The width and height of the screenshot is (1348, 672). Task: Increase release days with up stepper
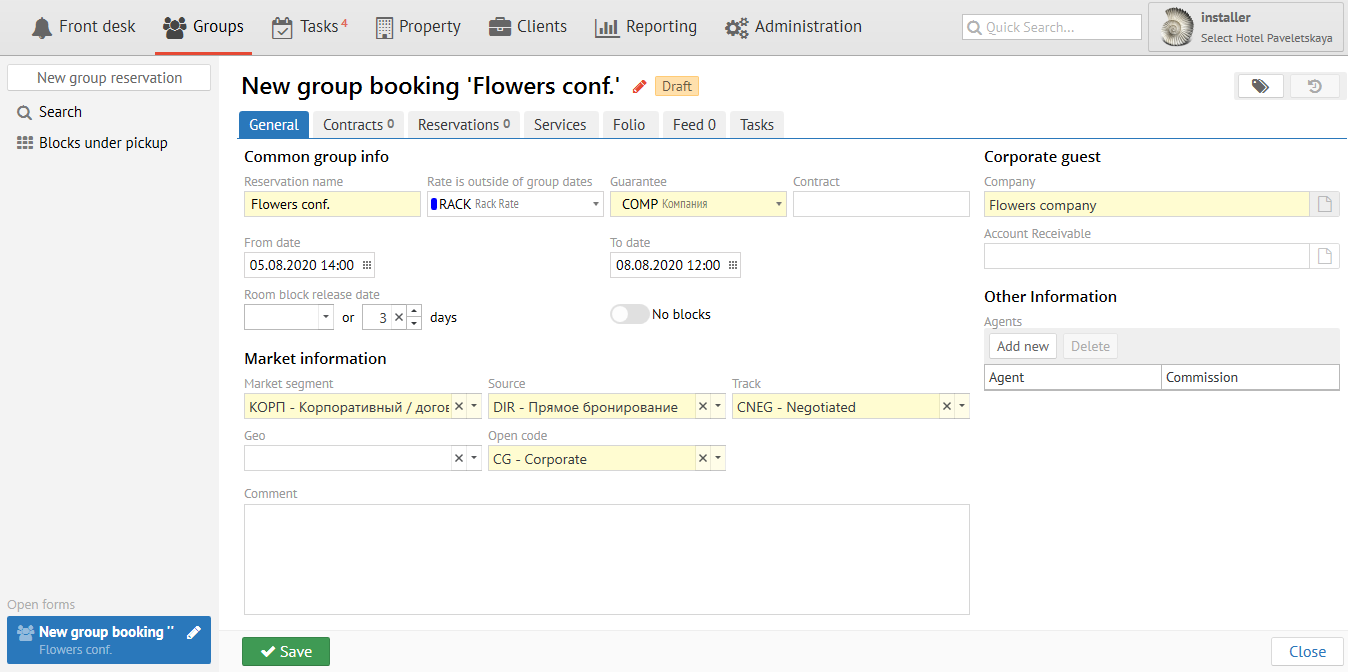pos(415,311)
